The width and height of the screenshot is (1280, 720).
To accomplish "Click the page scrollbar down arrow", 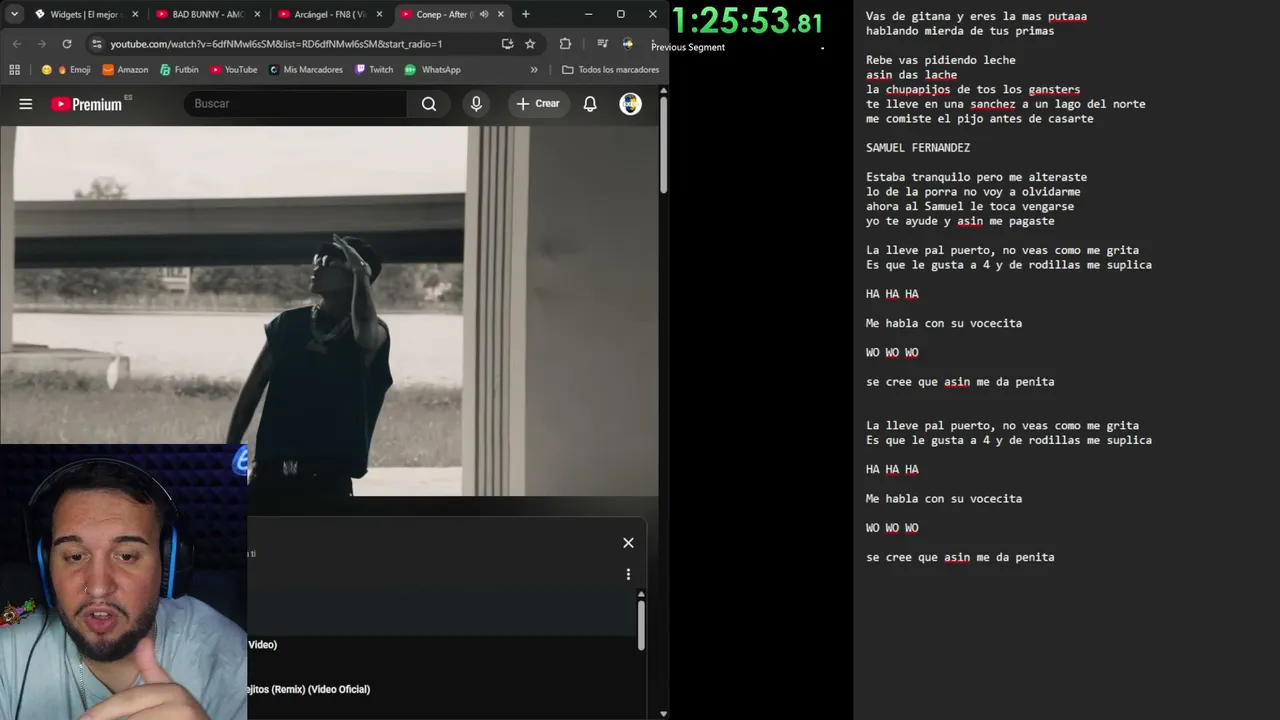I will pos(663,714).
